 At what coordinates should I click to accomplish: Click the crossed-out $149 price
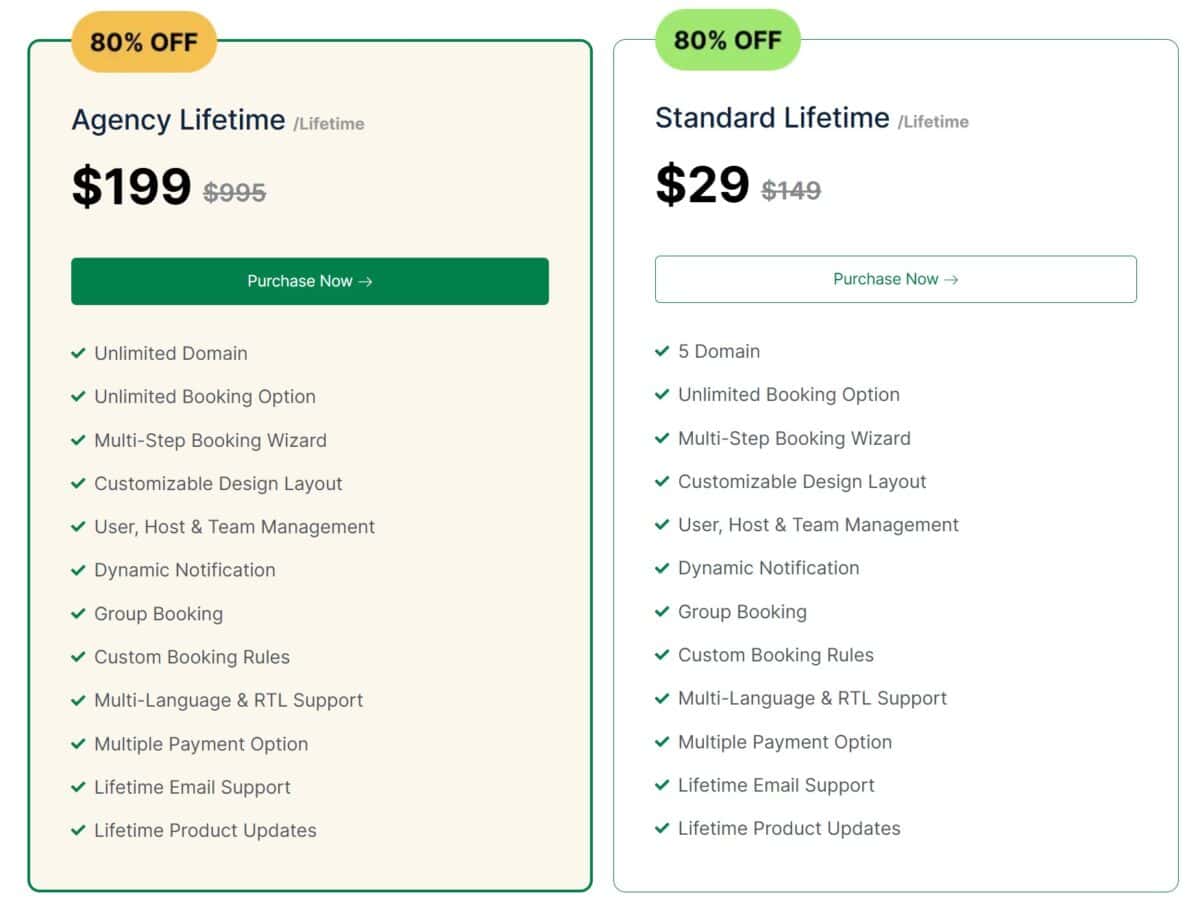[x=791, y=190]
